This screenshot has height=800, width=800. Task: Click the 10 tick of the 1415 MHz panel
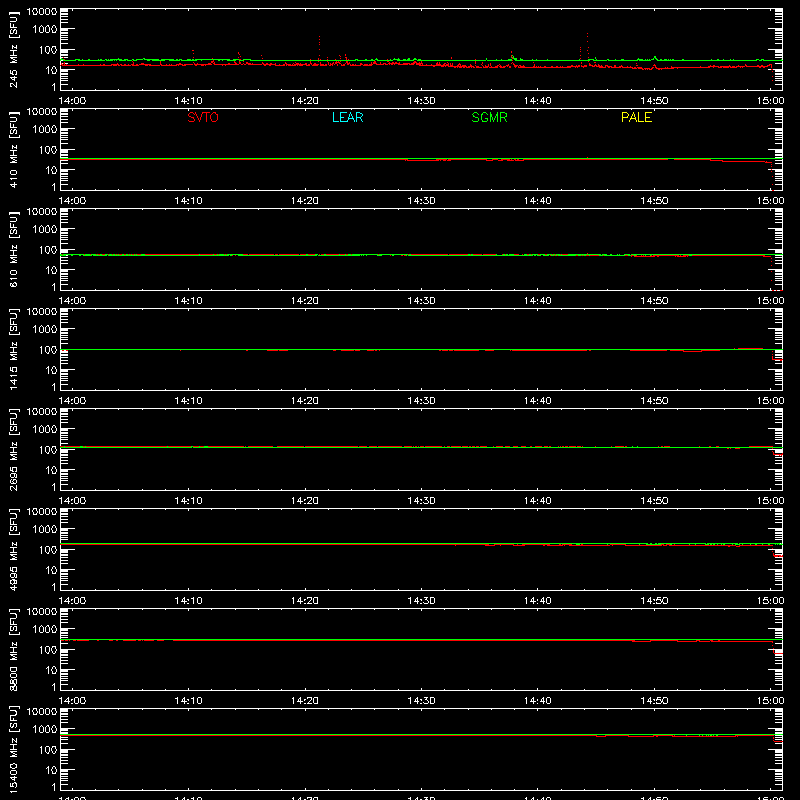(51, 370)
